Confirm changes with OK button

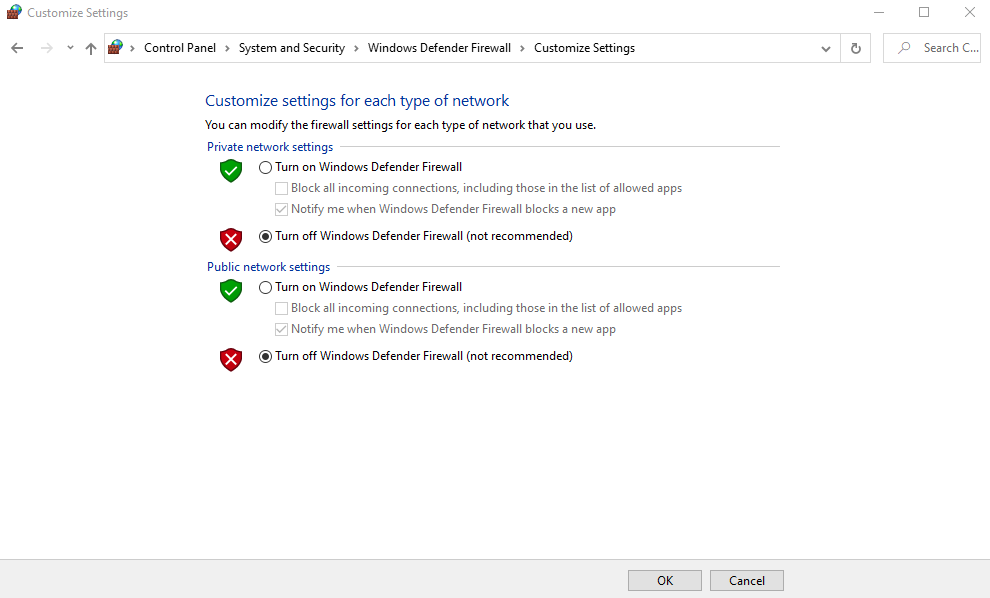665,580
